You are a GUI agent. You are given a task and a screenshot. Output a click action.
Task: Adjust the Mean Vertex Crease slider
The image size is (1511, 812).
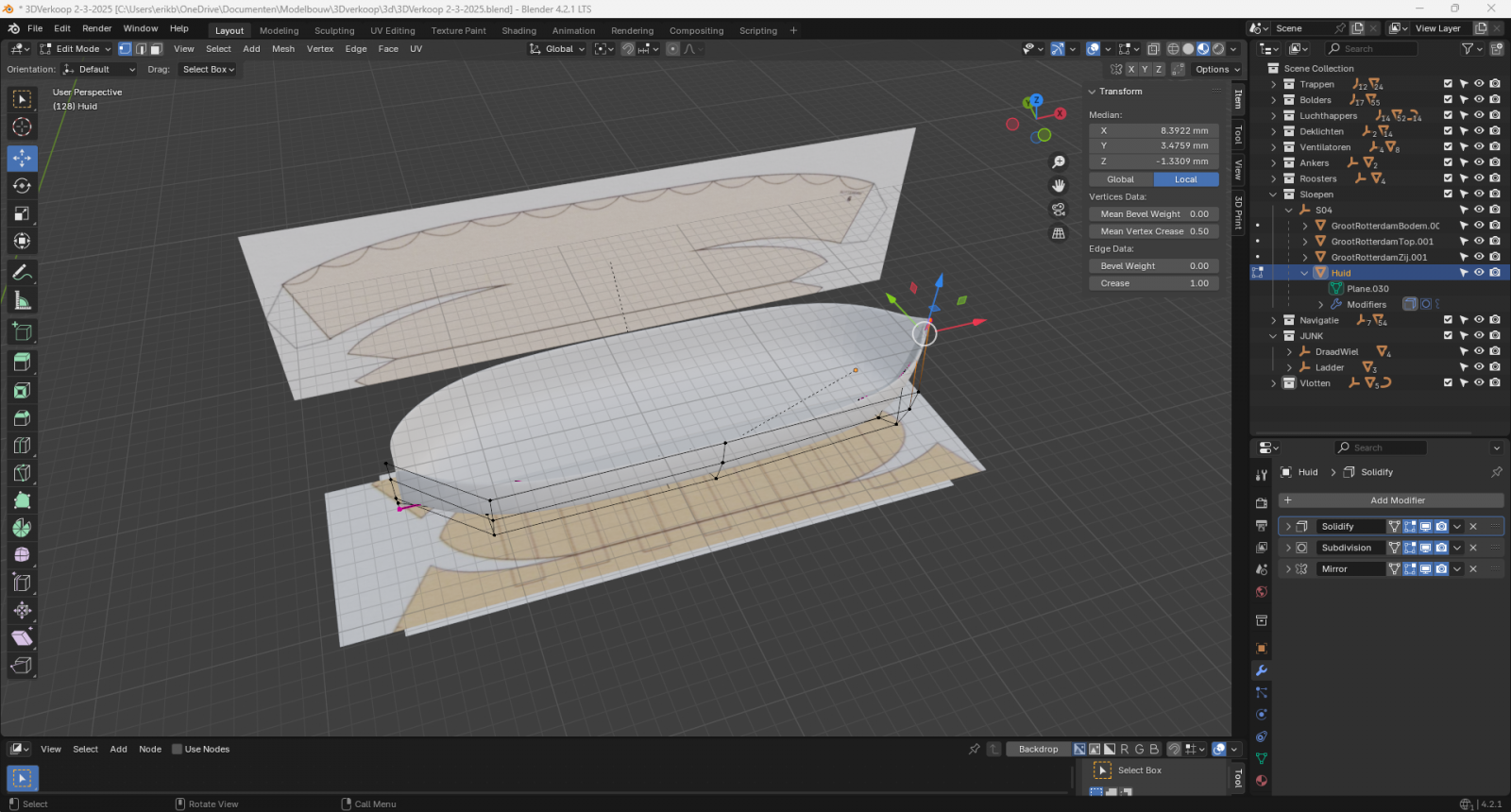pos(1154,231)
